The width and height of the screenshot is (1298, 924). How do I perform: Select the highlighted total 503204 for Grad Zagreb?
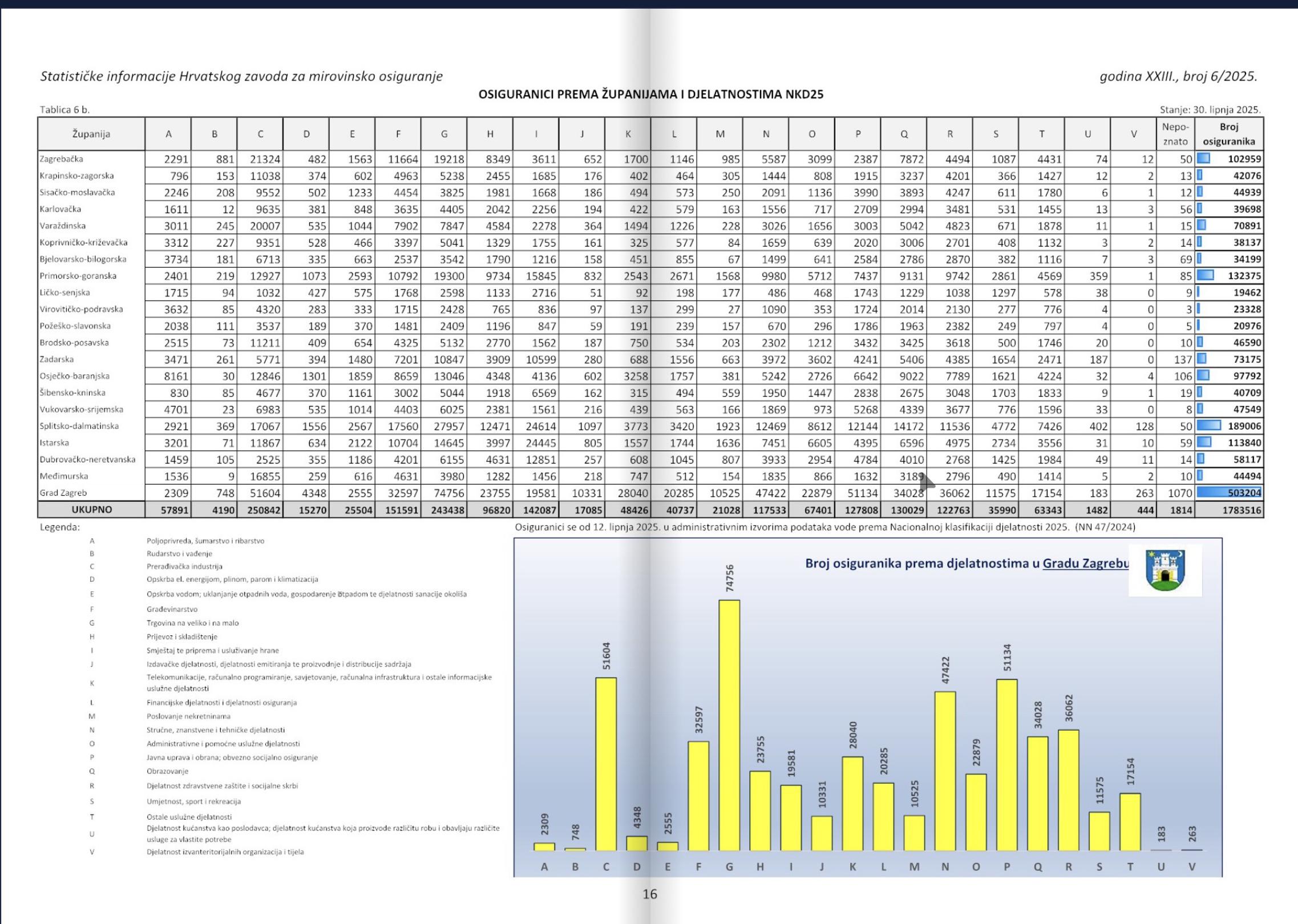click(1244, 493)
